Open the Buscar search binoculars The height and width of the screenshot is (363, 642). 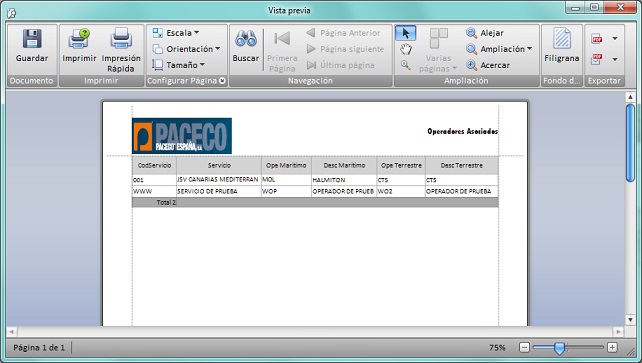click(x=246, y=45)
